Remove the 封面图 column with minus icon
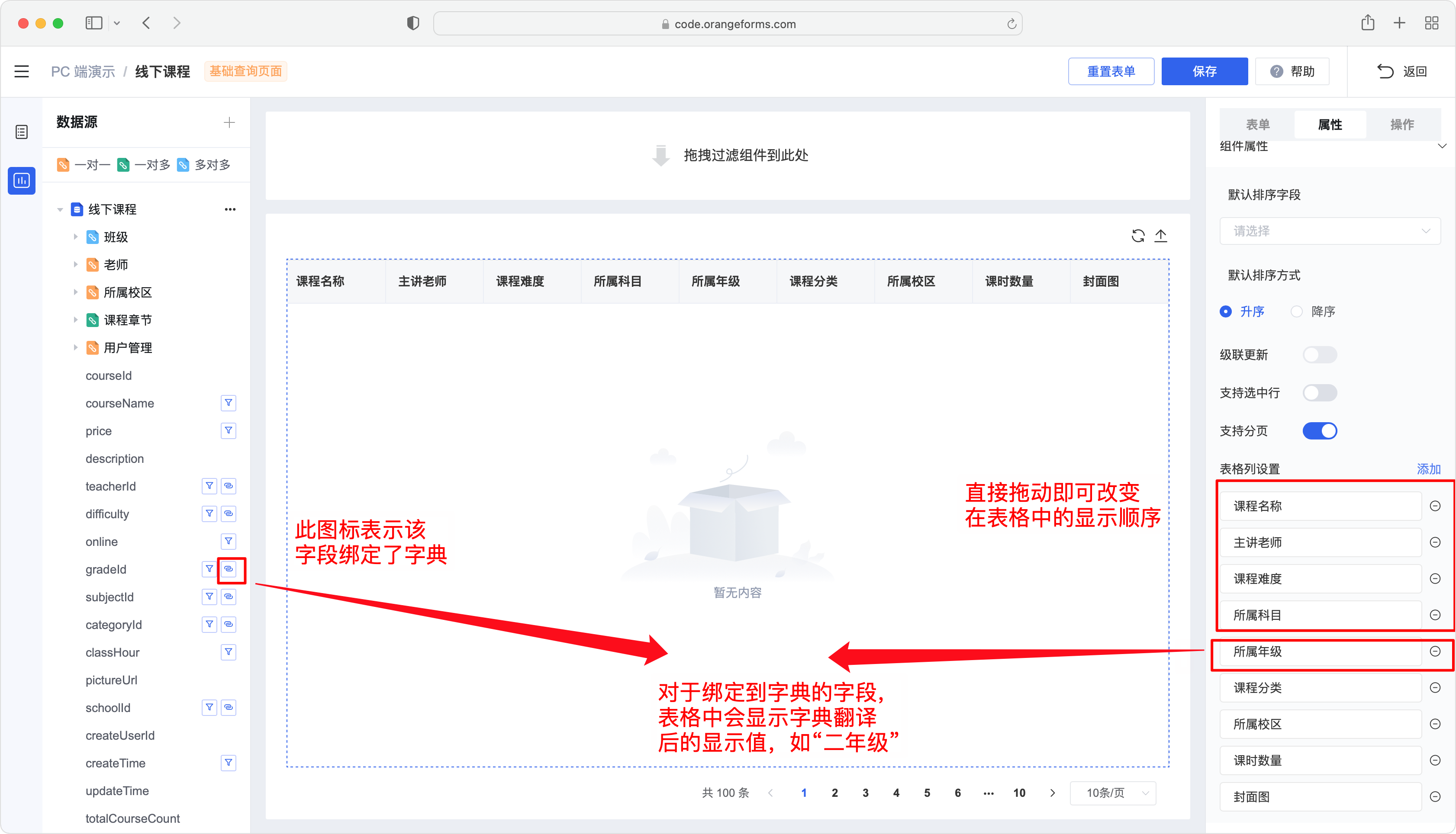Viewport: 1456px width, 834px height. (x=1435, y=797)
